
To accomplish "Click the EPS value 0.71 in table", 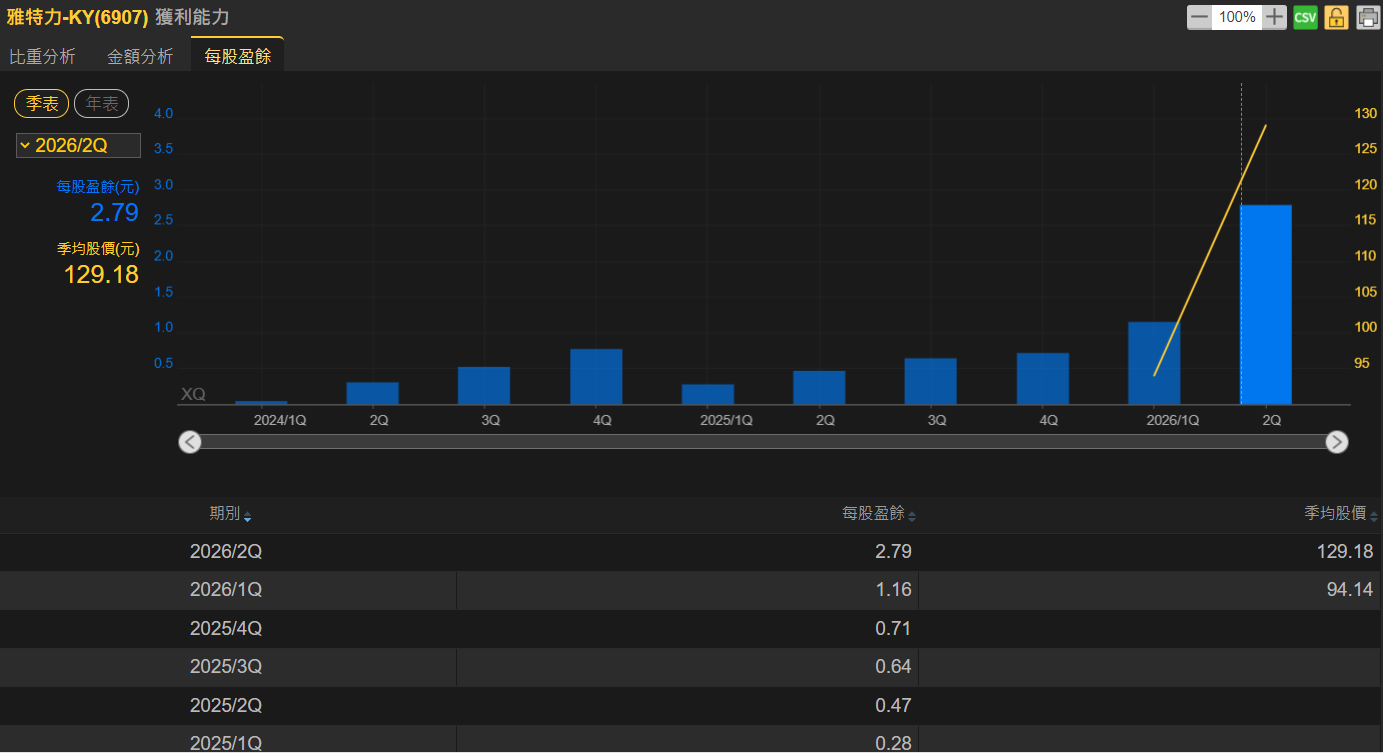I will [893, 629].
